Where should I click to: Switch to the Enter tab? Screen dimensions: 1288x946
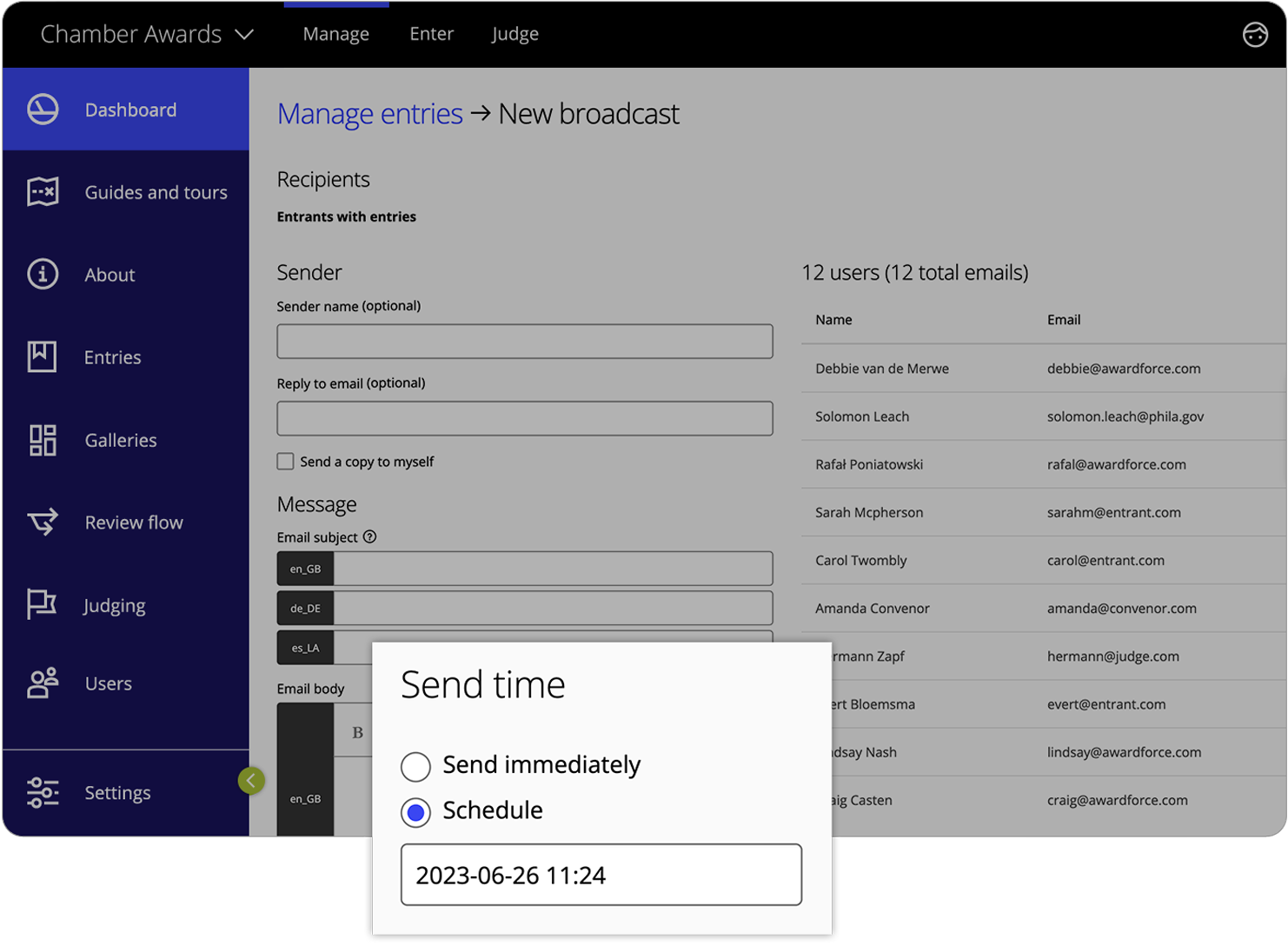(431, 34)
